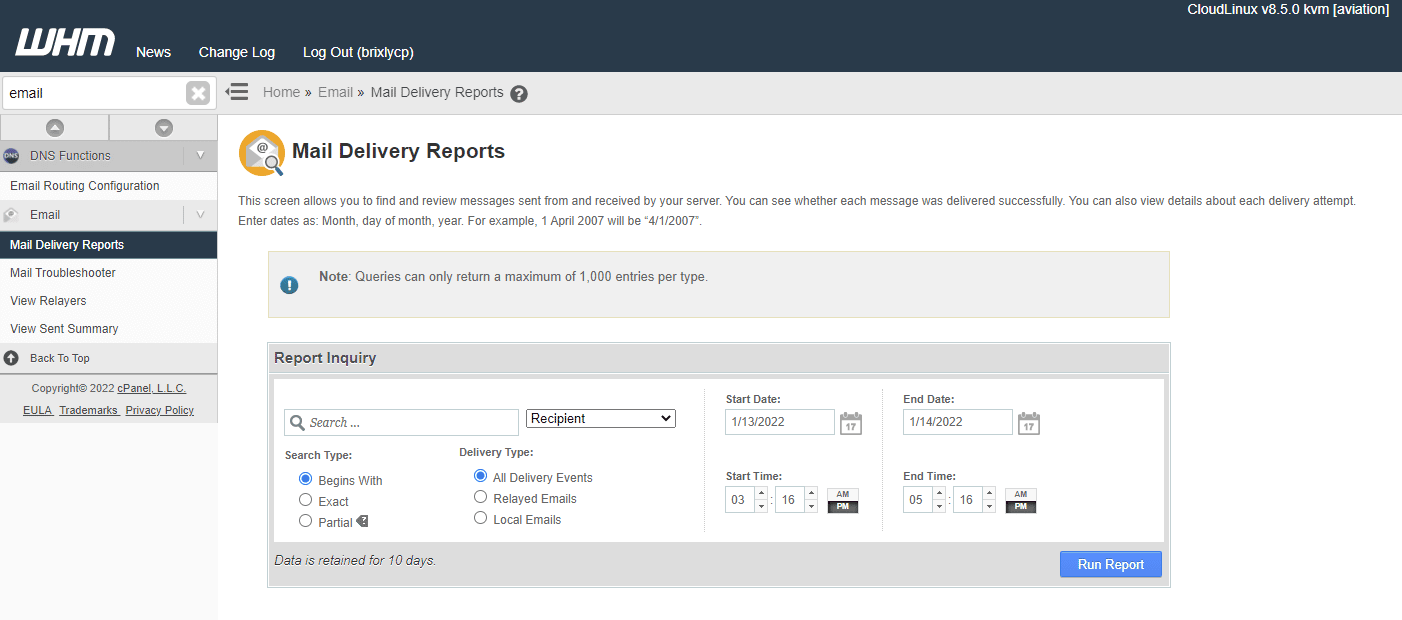
Task: Click the Back To Top arrow icon
Action: click(11, 358)
